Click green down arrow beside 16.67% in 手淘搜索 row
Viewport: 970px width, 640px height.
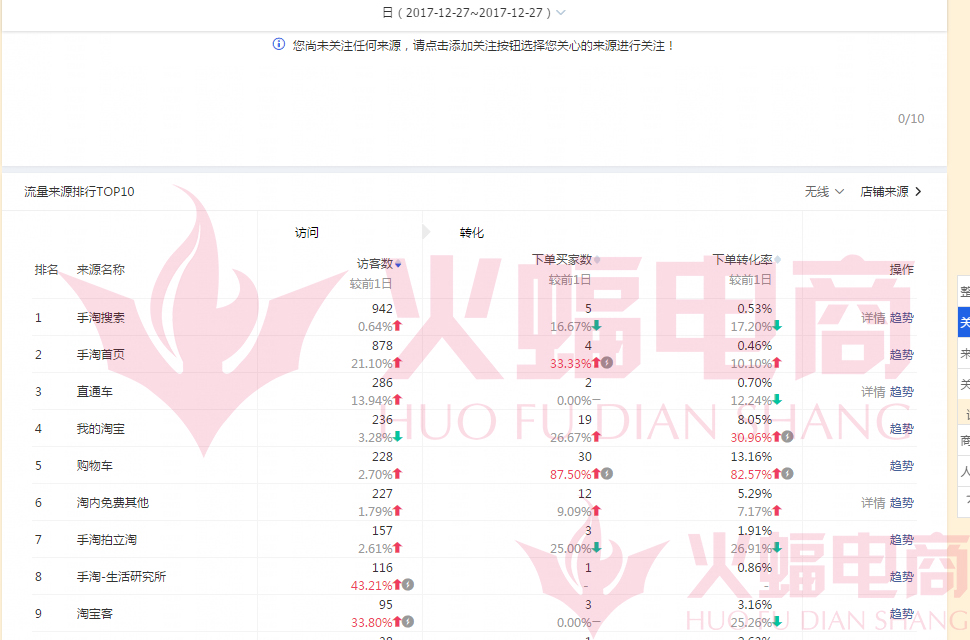pyautogui.click(x=596, y=326)
